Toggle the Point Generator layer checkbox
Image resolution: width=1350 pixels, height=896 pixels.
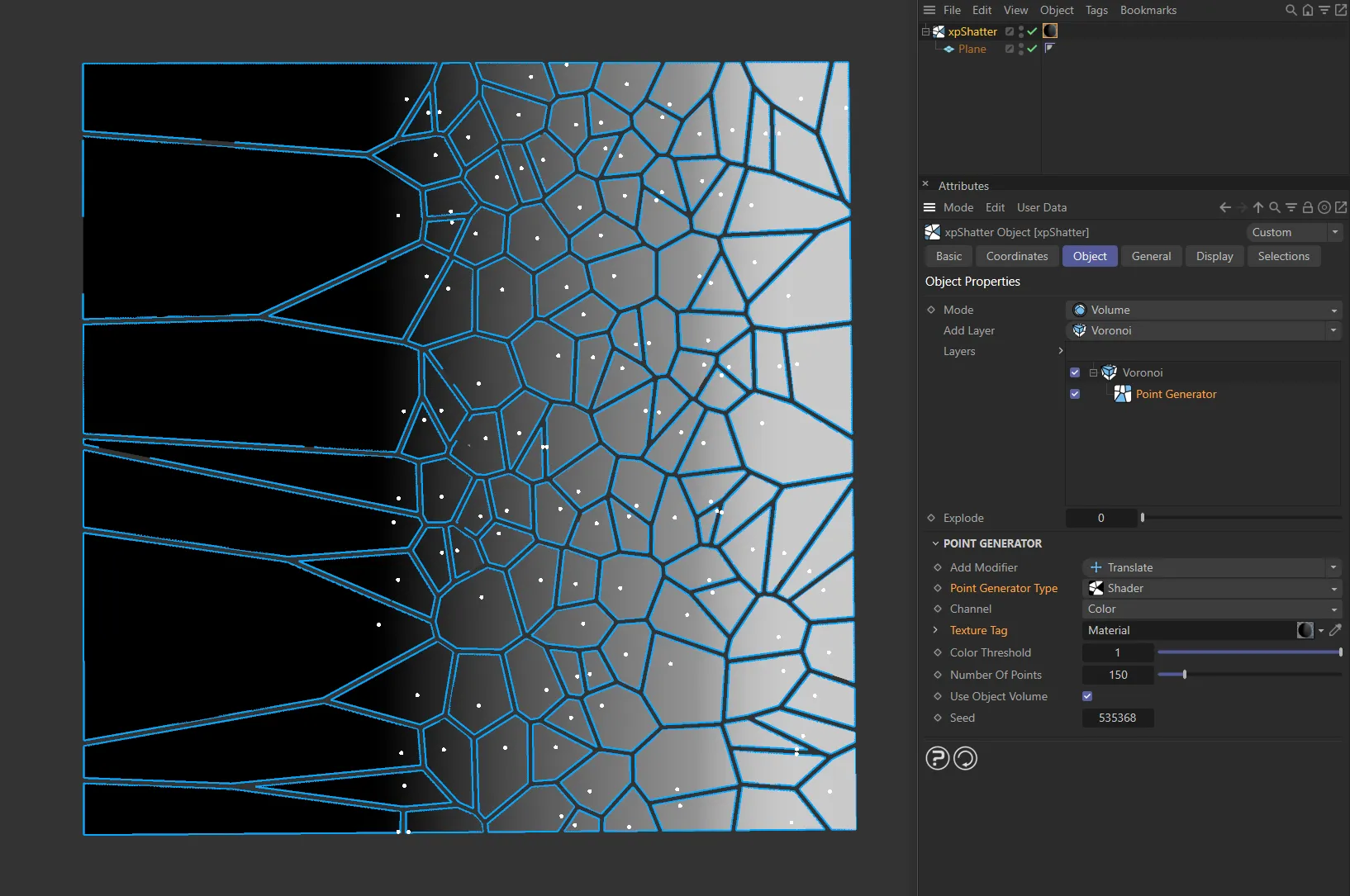click(x=1075, y=394)
